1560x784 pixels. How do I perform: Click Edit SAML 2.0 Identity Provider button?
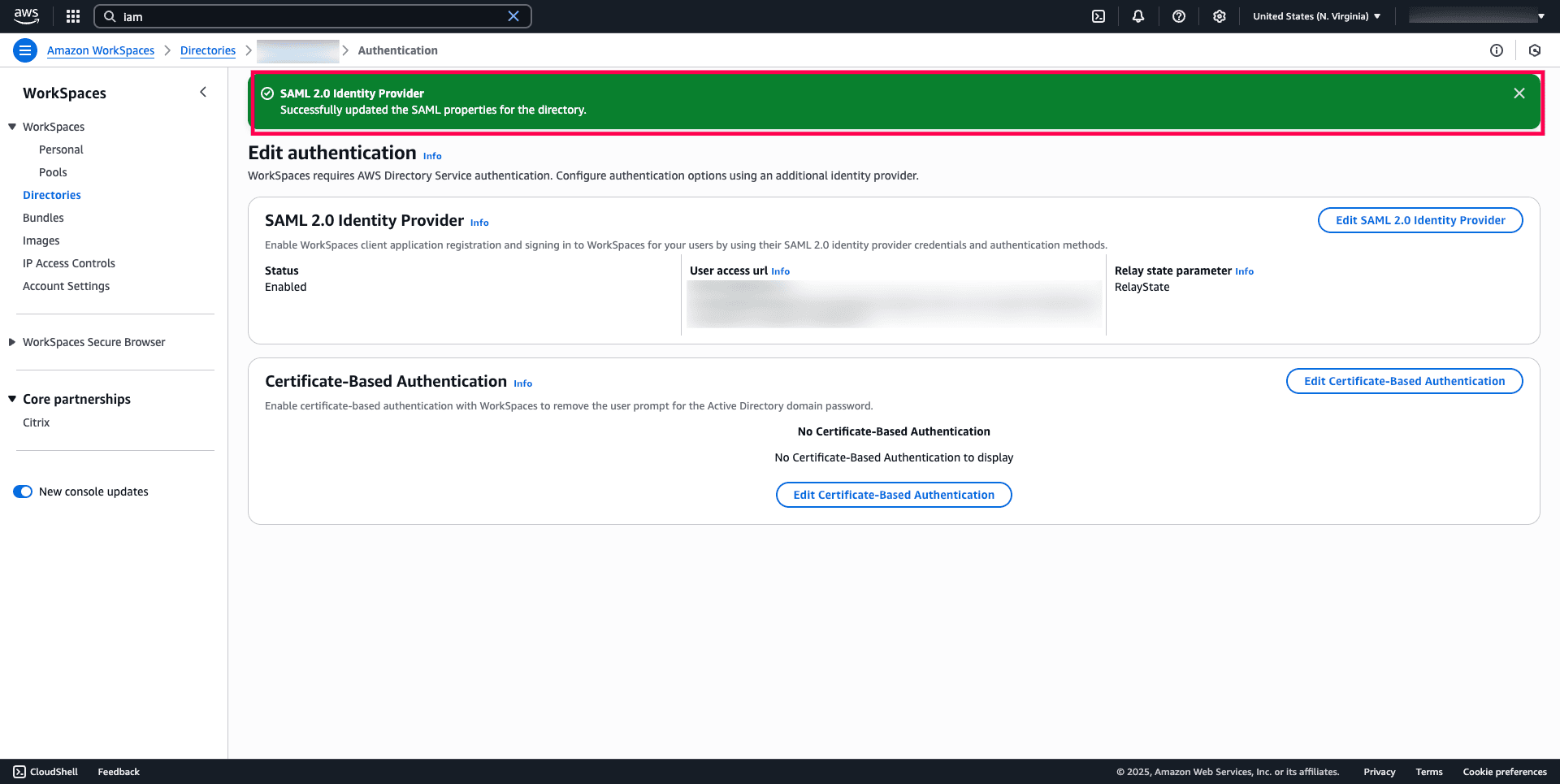click(1420, 220)
